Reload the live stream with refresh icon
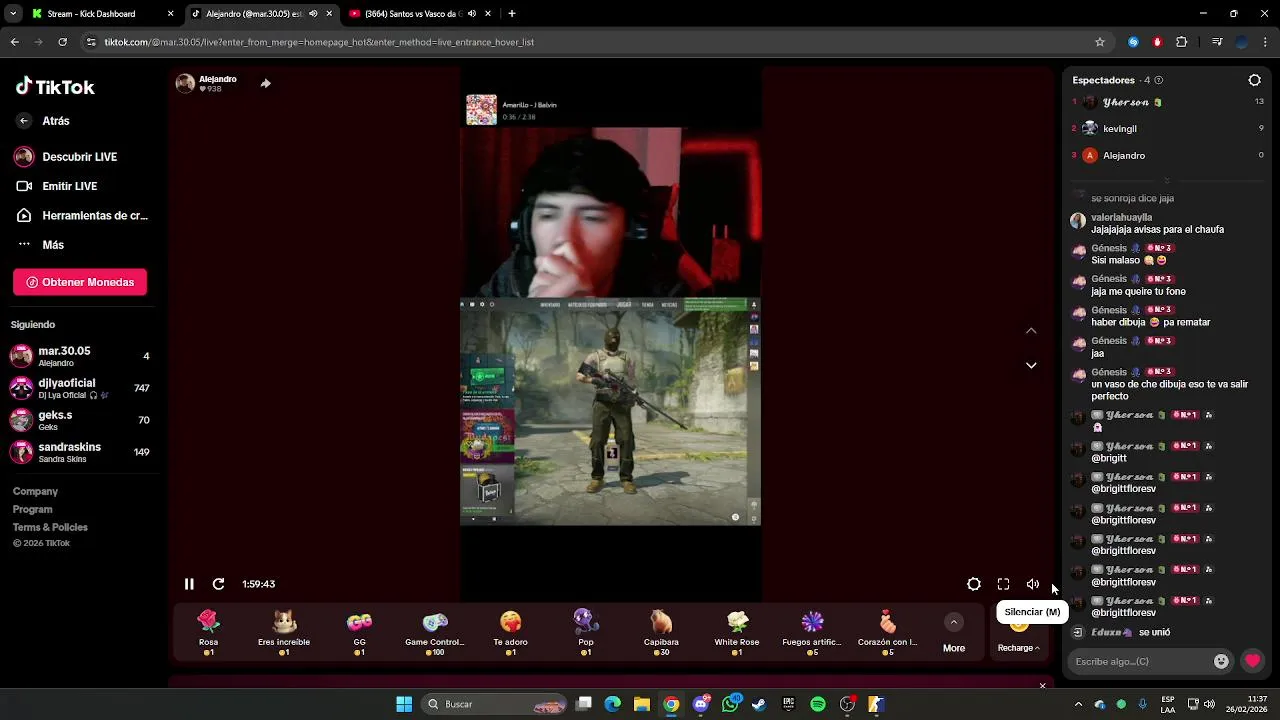 [218, 584]
